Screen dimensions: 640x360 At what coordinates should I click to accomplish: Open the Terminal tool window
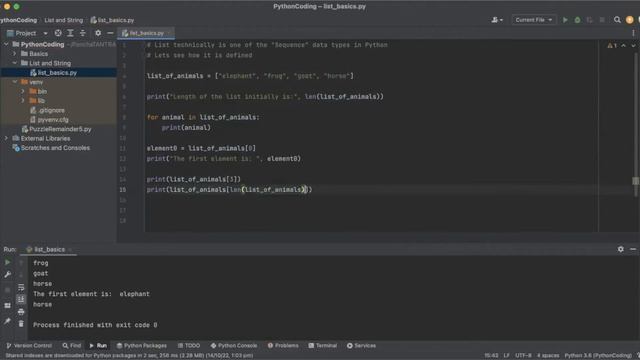pos(323,345)
